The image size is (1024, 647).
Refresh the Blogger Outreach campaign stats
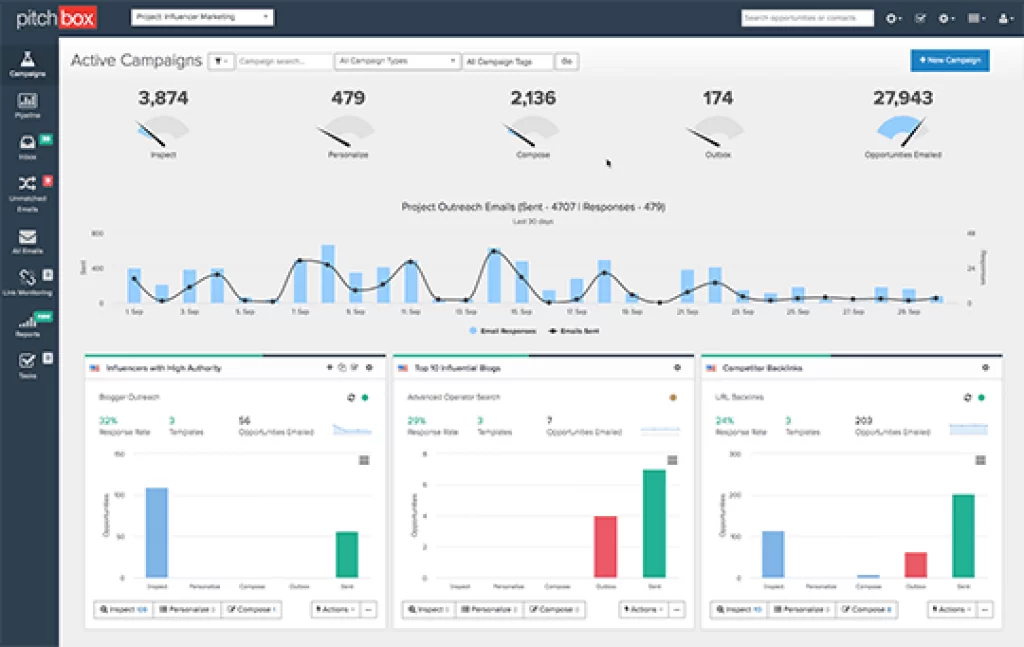tap(350, 396)
